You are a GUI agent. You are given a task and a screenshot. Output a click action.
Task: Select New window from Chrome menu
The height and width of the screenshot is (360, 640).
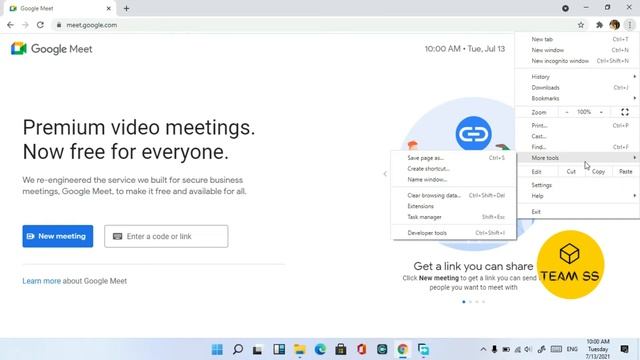click(x=578, y=50)
